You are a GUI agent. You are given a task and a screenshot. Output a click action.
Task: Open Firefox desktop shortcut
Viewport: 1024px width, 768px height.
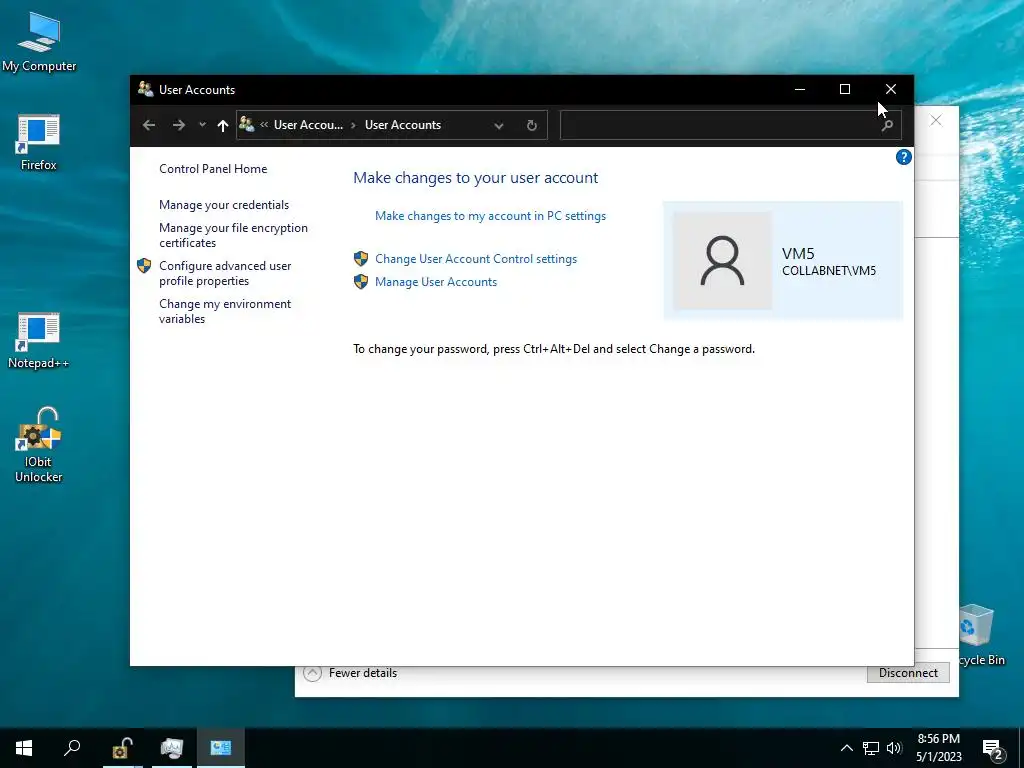pos(39,142)
